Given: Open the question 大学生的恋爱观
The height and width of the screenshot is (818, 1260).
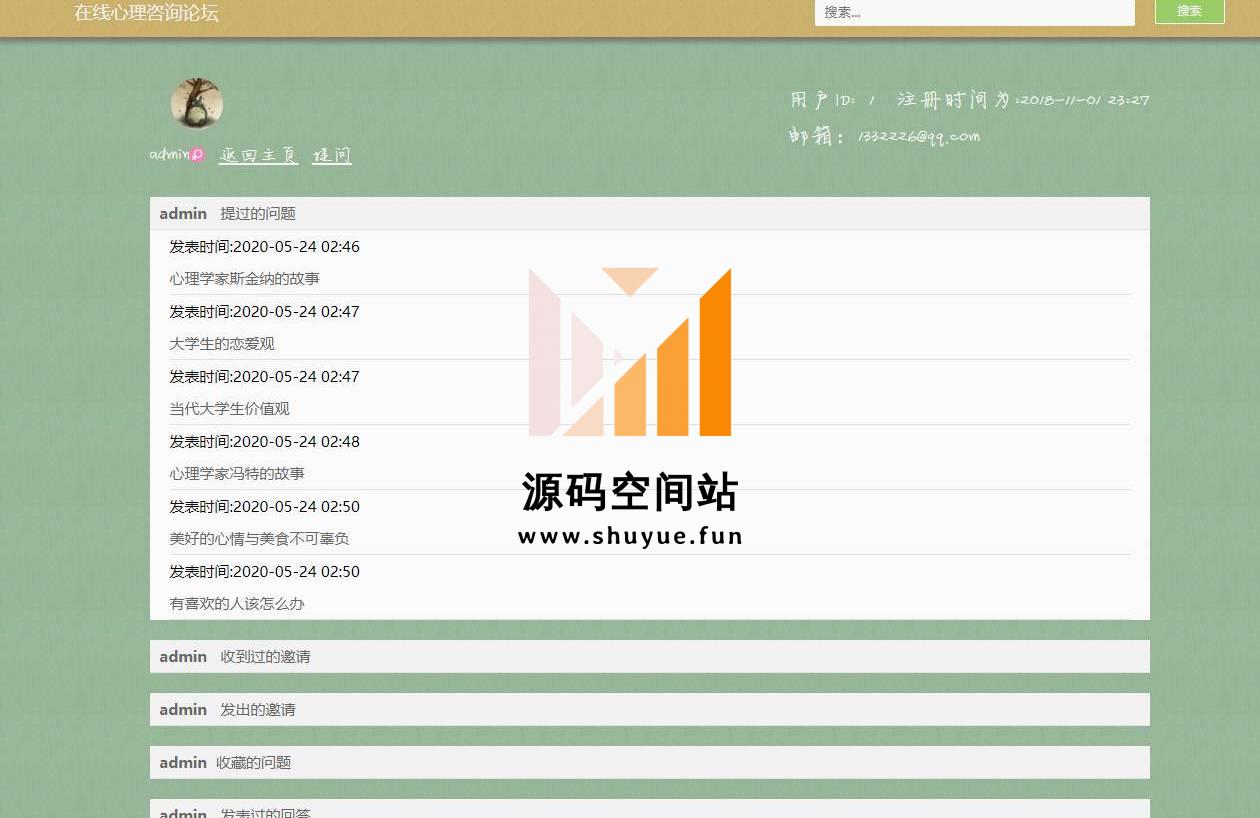Looking at the screenshot, I should coord(221,344).
